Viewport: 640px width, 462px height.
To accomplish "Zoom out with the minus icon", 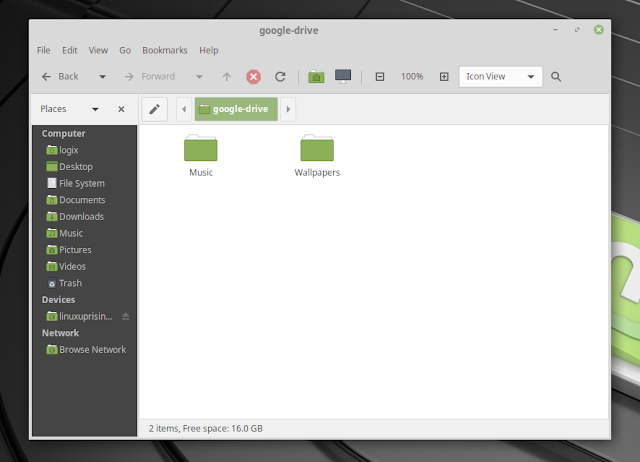I will (380, 77).
